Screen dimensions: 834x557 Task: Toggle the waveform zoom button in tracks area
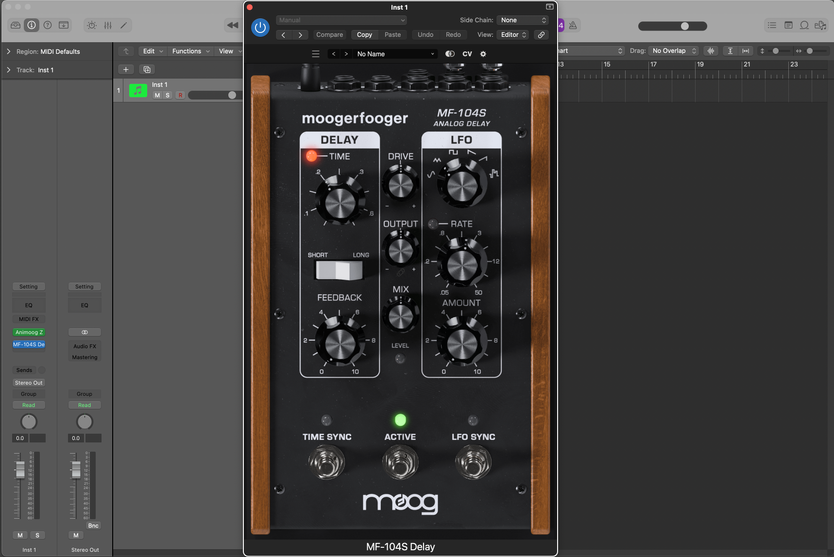click(x=711, y=51)
